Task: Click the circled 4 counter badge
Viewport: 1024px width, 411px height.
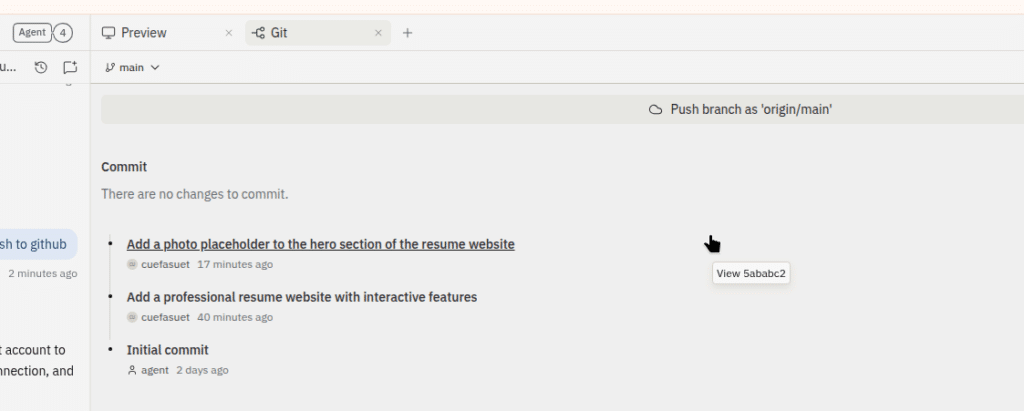Action: pyautogui.click(x=63, y=33)
